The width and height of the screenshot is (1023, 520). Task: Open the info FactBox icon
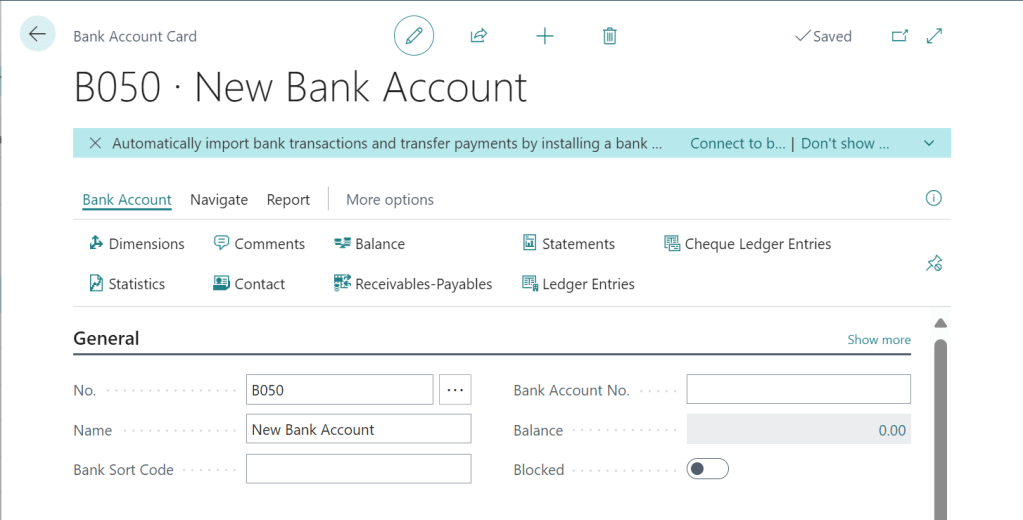pyautogui.click(x=934, y=198)
